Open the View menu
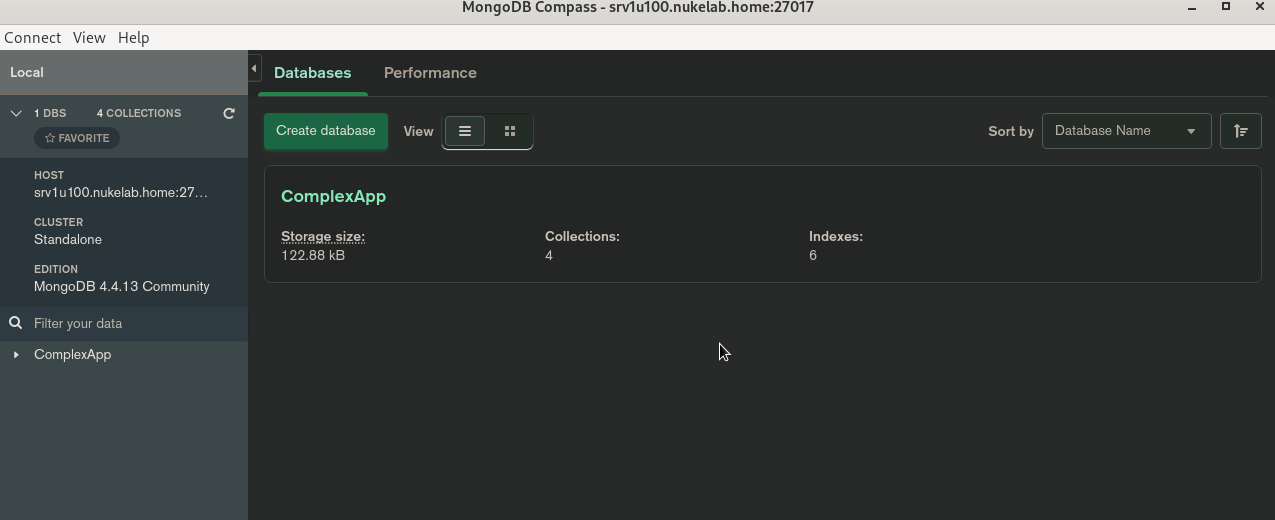The width and height of the screenshot is (1275, 520). tap(89, 37)
